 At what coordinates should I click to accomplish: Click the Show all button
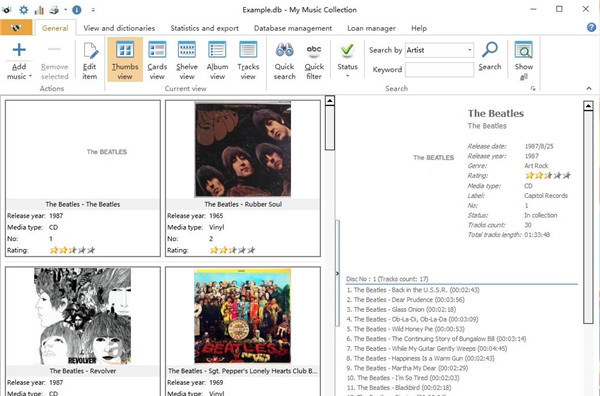pyautogui.click(x=523, y=61)
